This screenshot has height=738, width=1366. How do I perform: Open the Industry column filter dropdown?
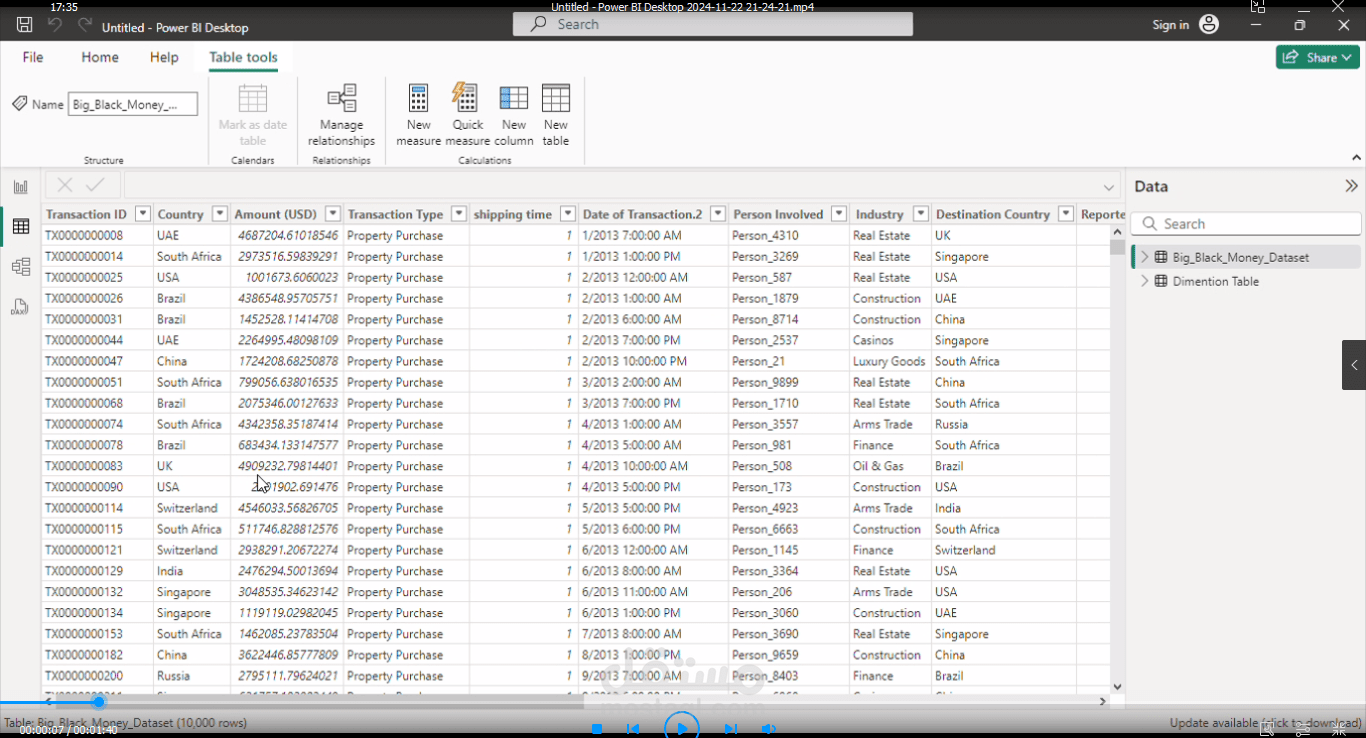[x=920, y=214]
